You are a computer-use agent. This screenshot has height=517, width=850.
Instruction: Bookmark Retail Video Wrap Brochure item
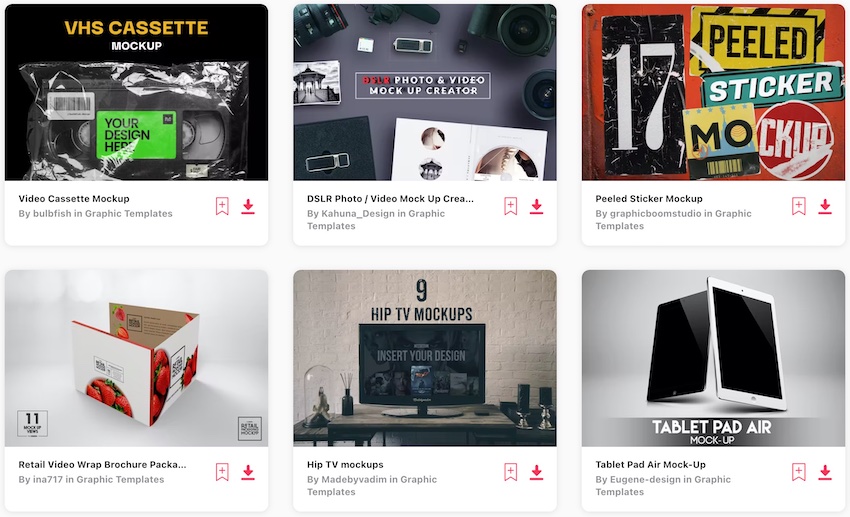(x=222, y=472)
